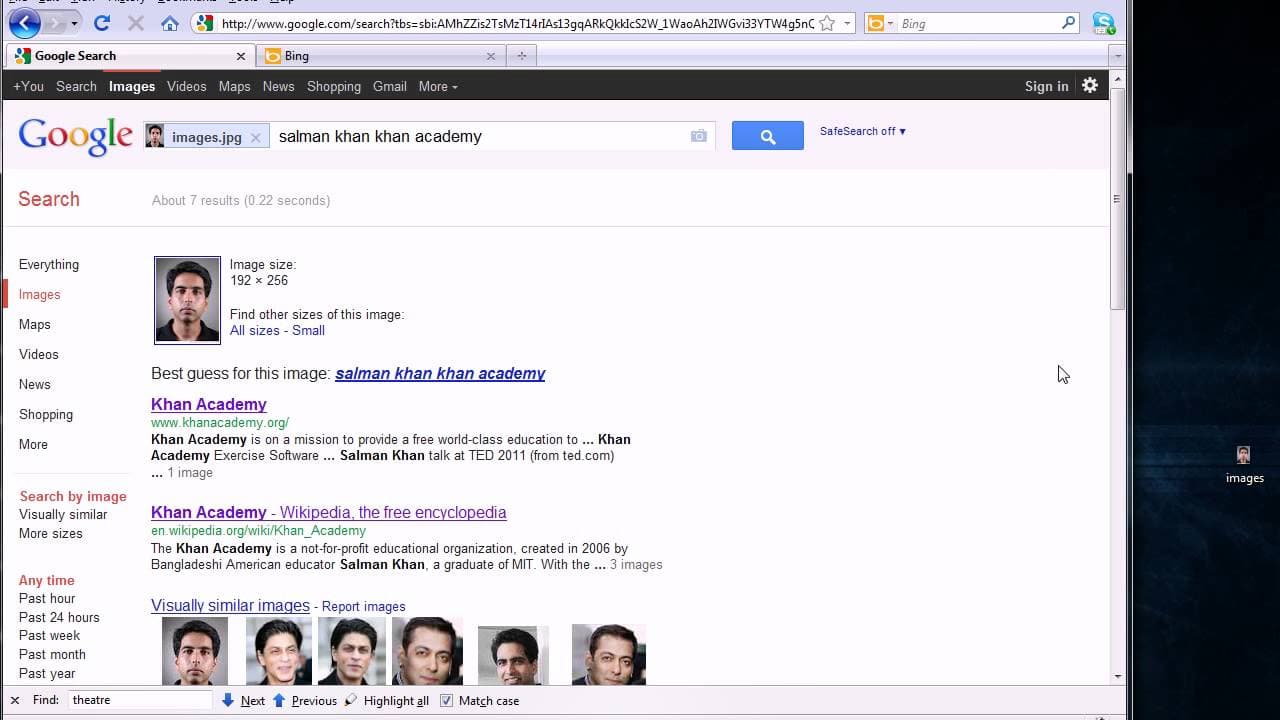Open the list all tabs dropdown

coord(1117,56)
